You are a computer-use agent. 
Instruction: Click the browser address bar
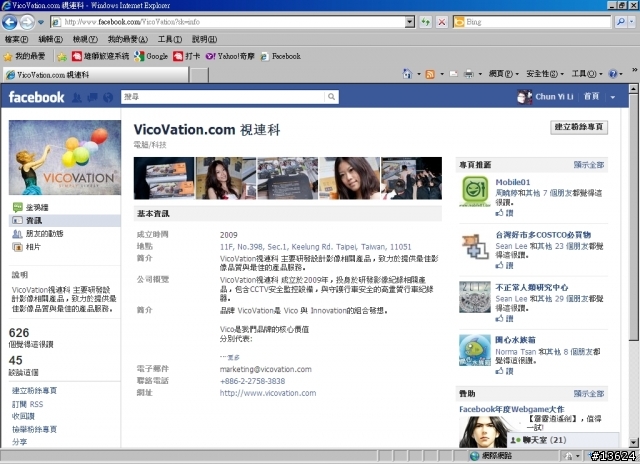[x=228, y=22]
